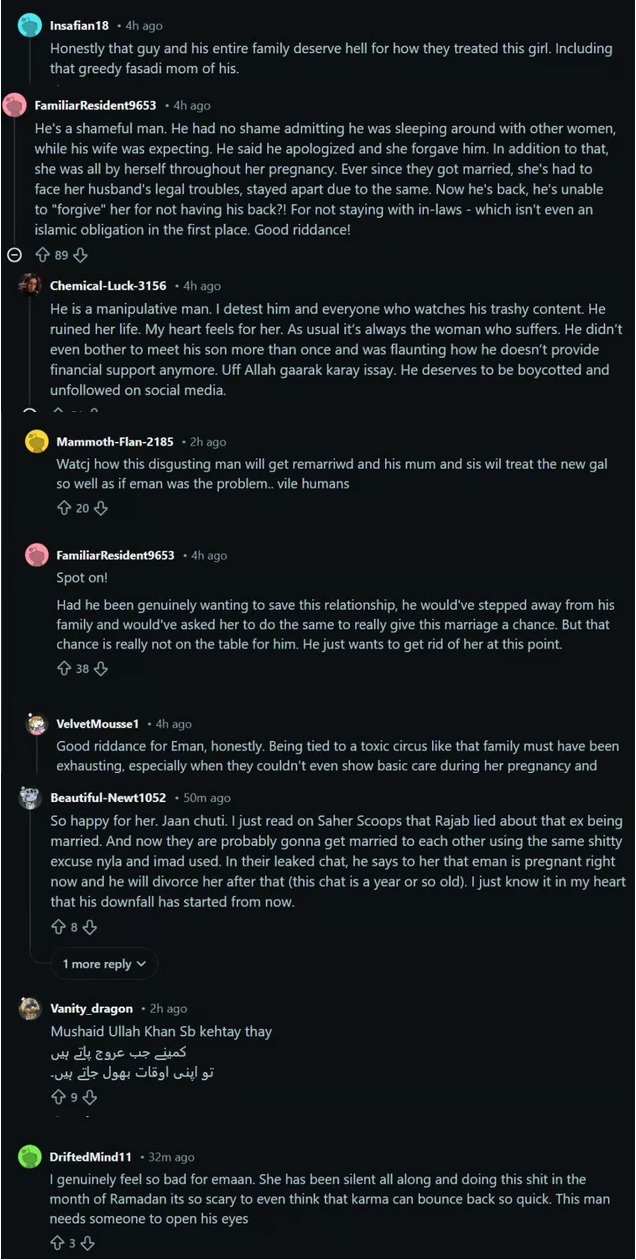Click Insafian18's teal avatar
The width and height of the screenshot is (636, 1260).
click(x=30, y=26)
